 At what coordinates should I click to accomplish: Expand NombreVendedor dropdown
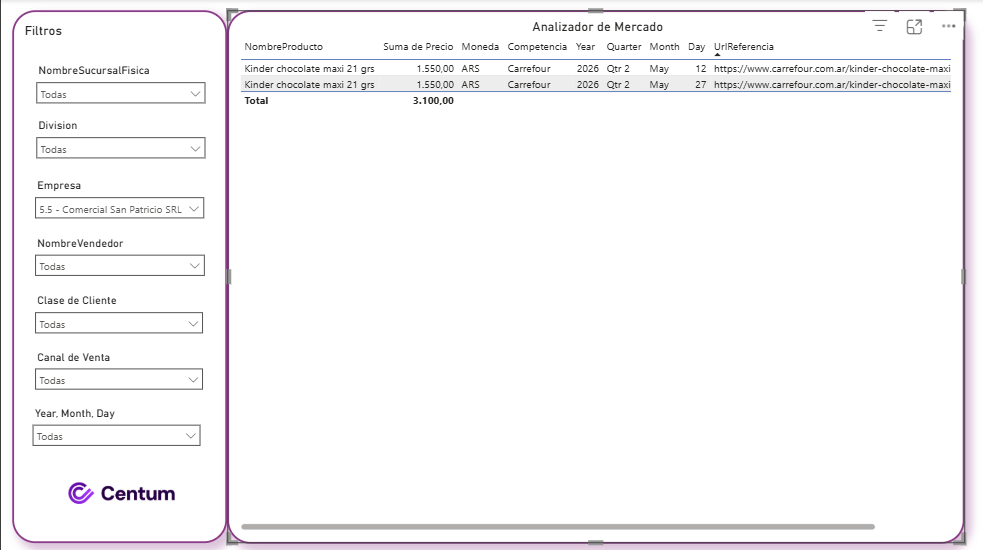[120, 266]
